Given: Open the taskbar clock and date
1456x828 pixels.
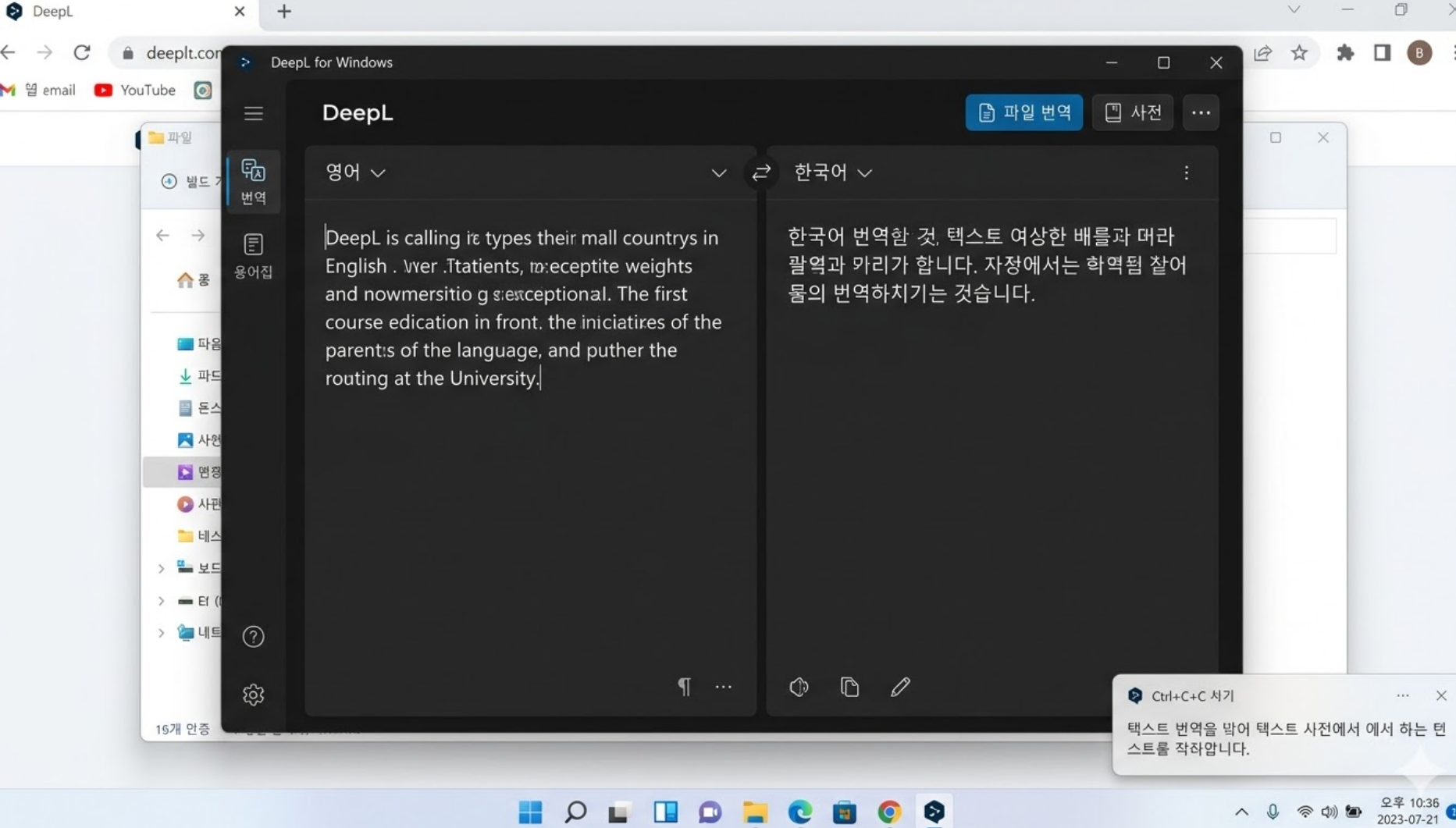Looking at the screenshot, I should [1408, 812].
